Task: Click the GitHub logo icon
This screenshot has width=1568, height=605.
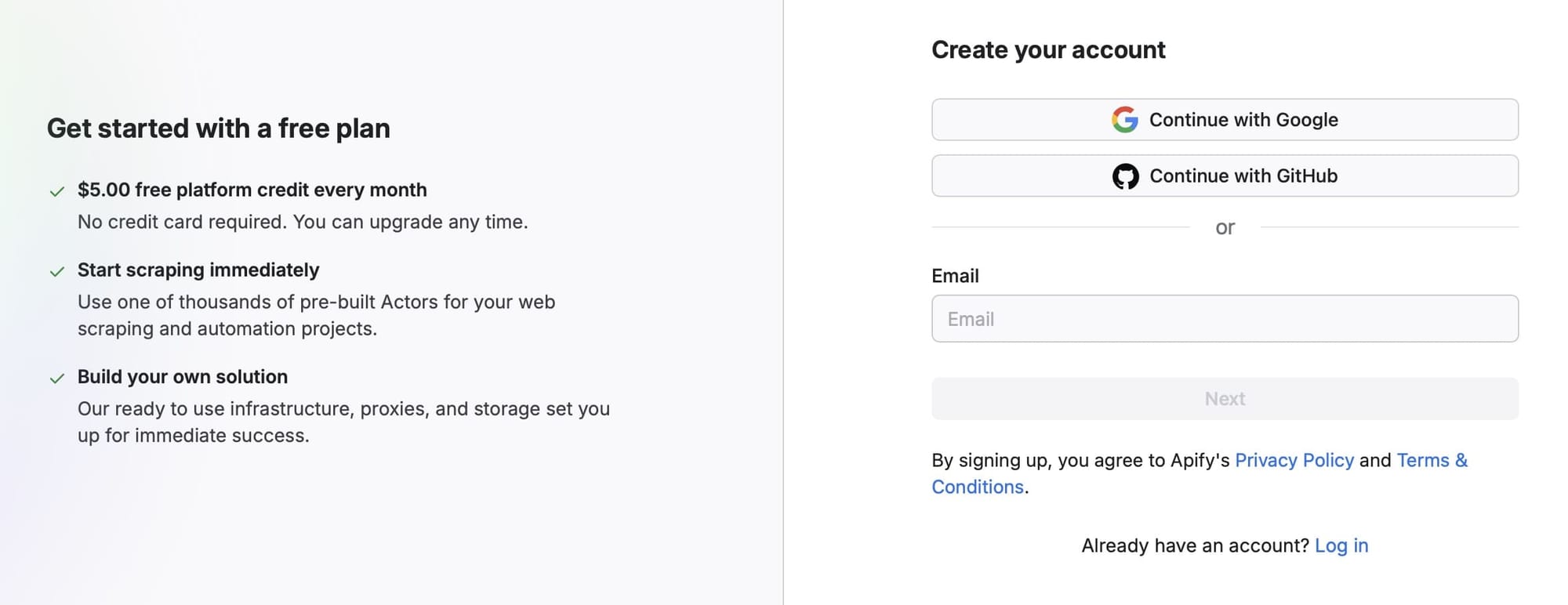Action: (1125, 176)
